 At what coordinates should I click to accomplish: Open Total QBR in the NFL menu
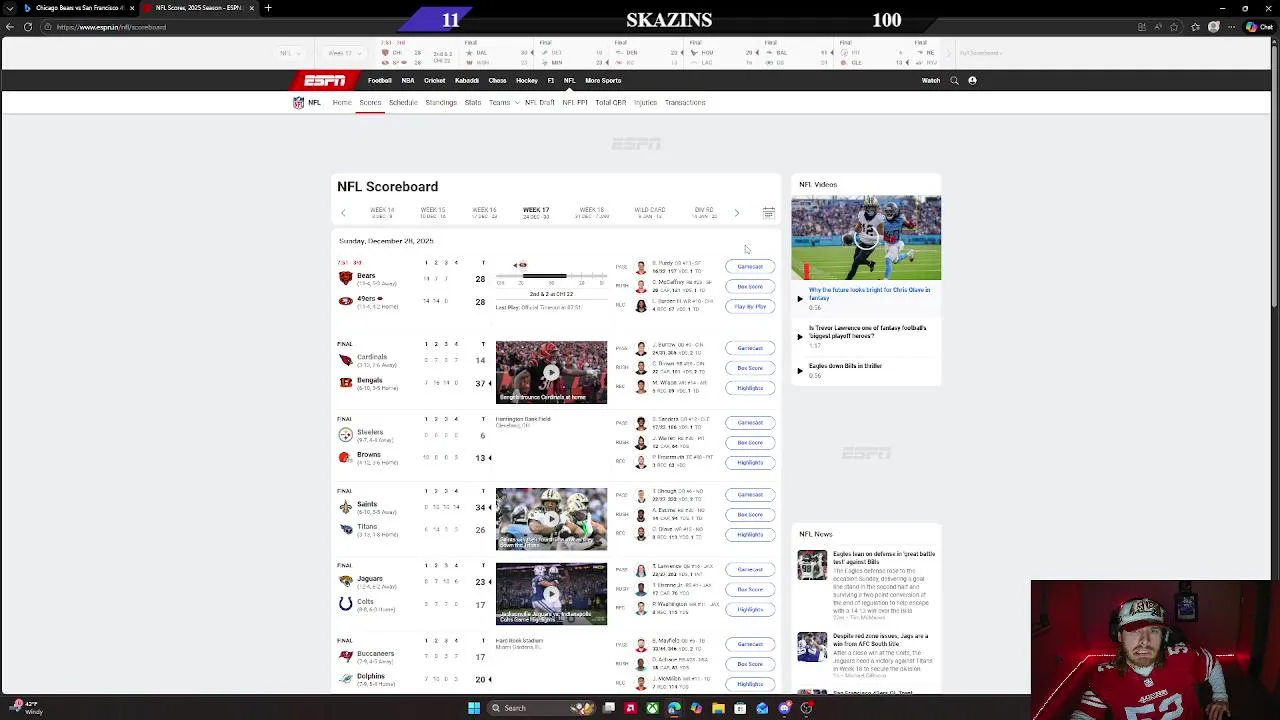611,102
